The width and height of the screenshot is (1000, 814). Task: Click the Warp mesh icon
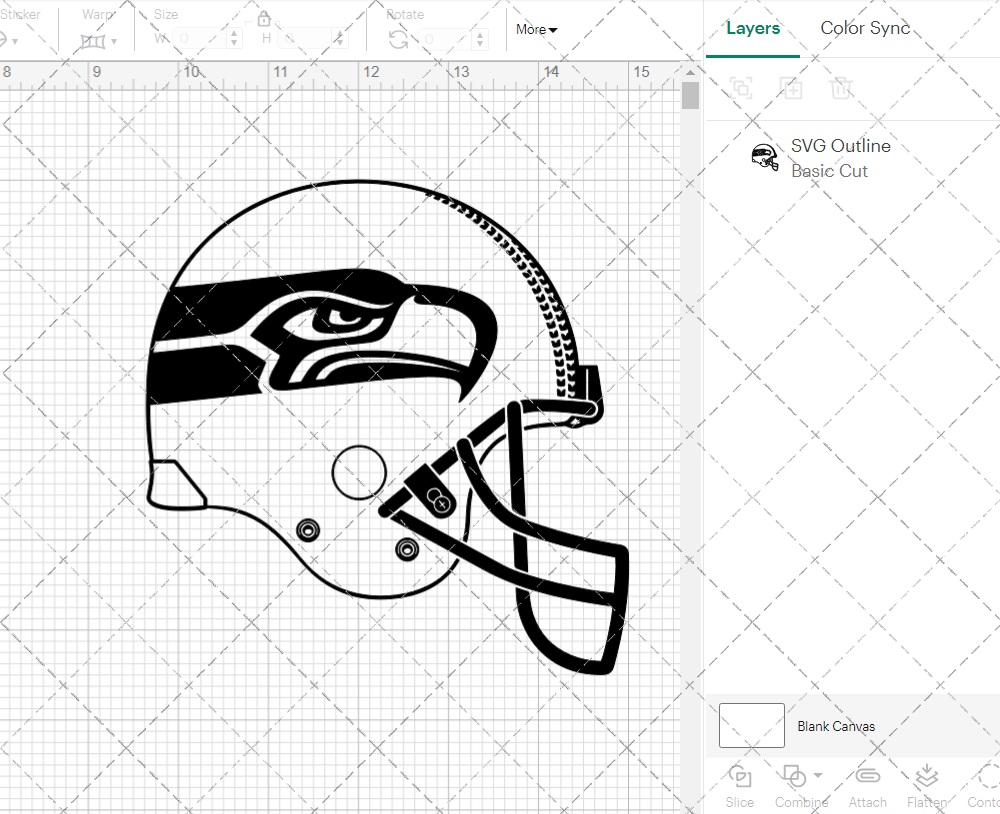tap(92, 42)
